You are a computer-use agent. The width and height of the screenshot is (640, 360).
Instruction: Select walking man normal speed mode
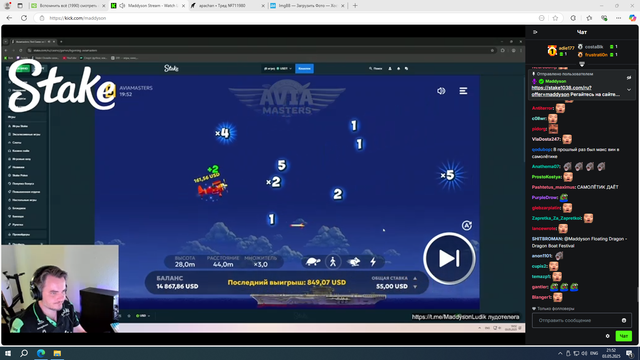click(x=333, y=262)
